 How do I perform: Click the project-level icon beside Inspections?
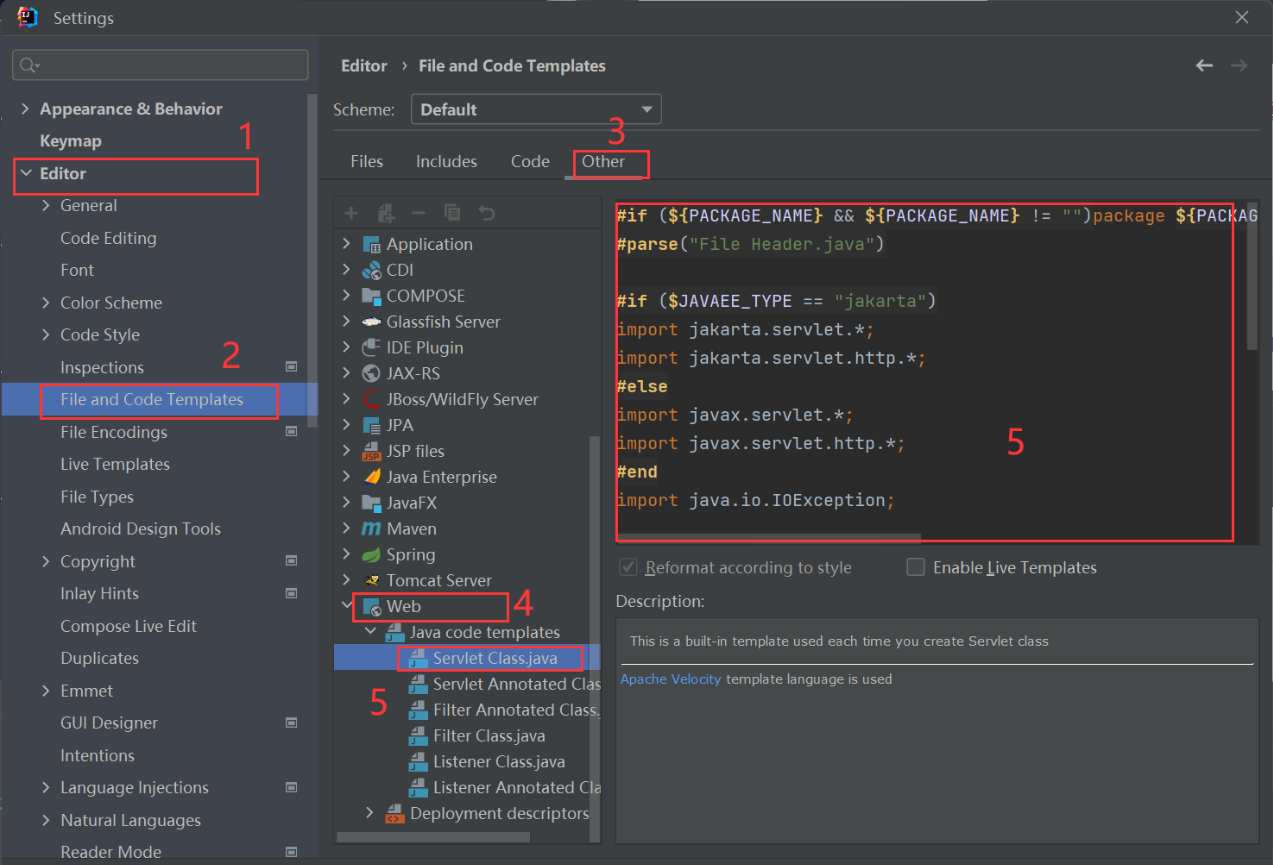291,367
